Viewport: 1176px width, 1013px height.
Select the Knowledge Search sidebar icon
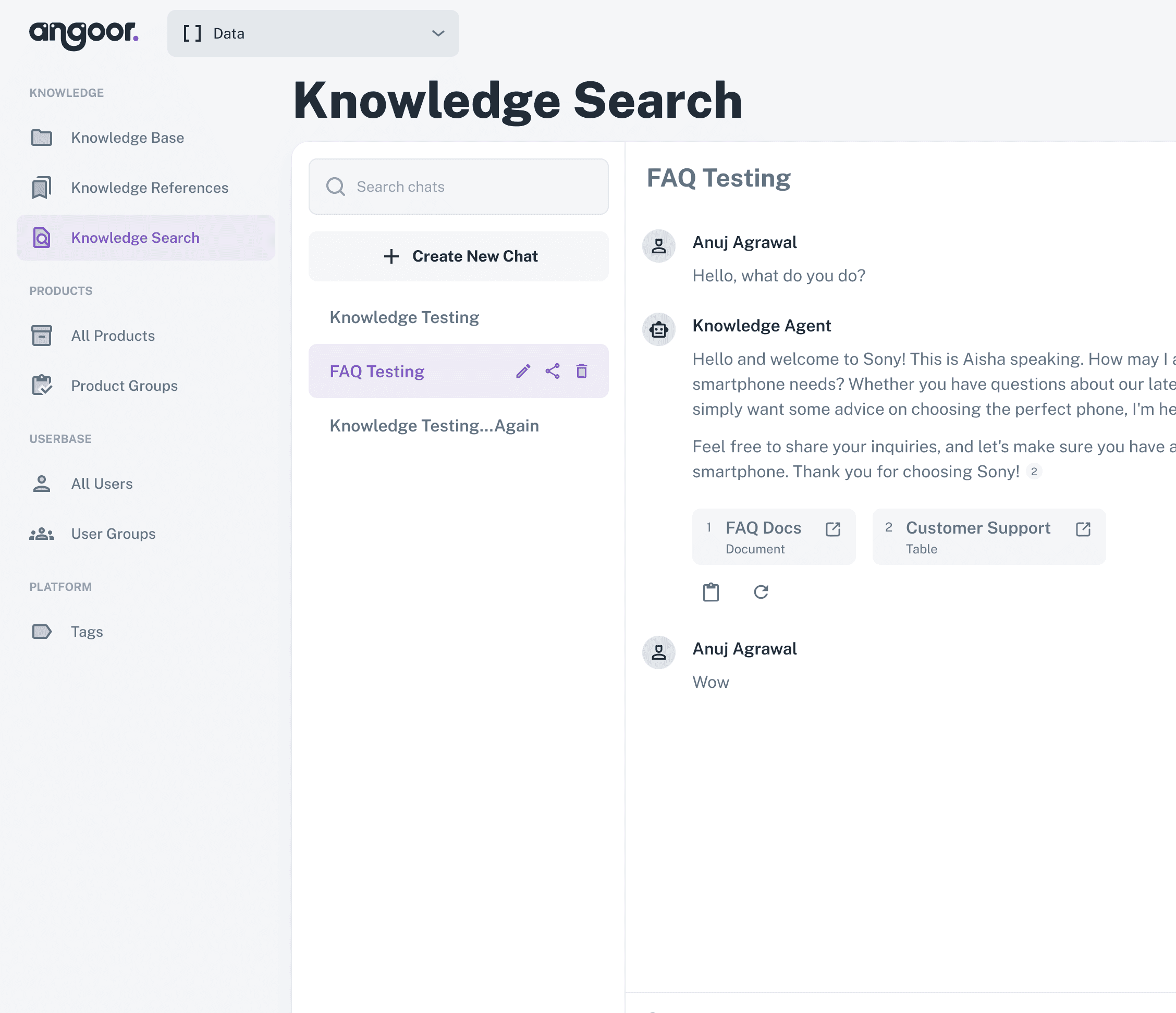[x=40, y=238]
